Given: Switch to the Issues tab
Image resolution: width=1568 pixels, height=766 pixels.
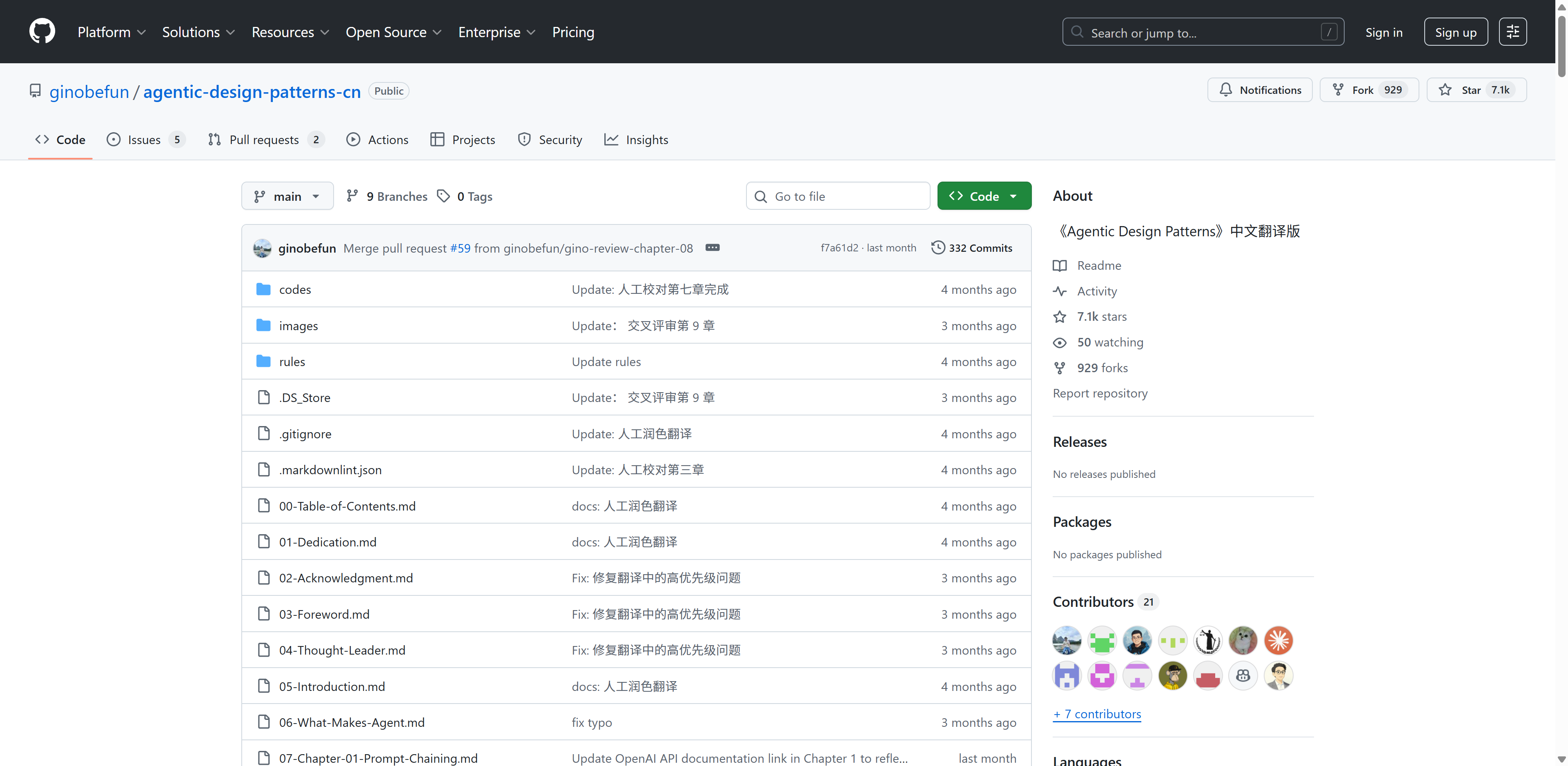Looking at the screenshot, I should coord(145,139).
